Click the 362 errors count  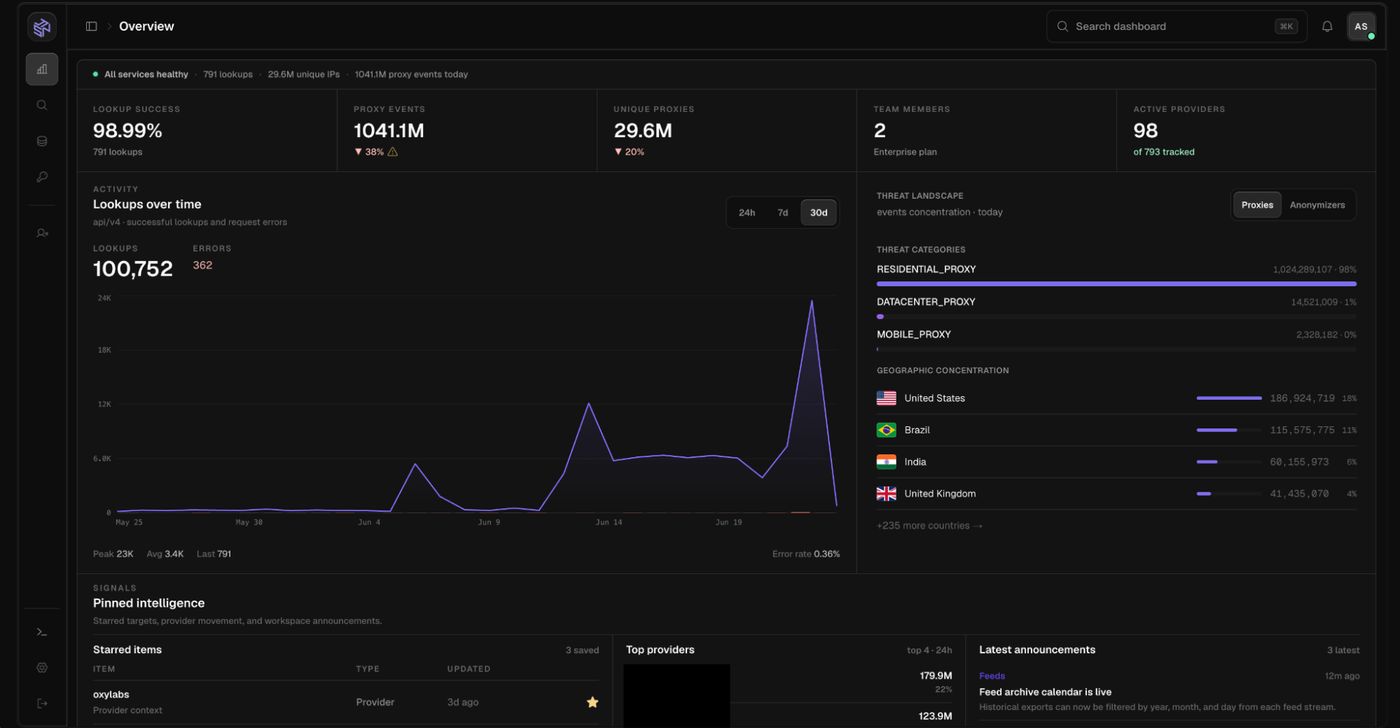tap(202, 266)
